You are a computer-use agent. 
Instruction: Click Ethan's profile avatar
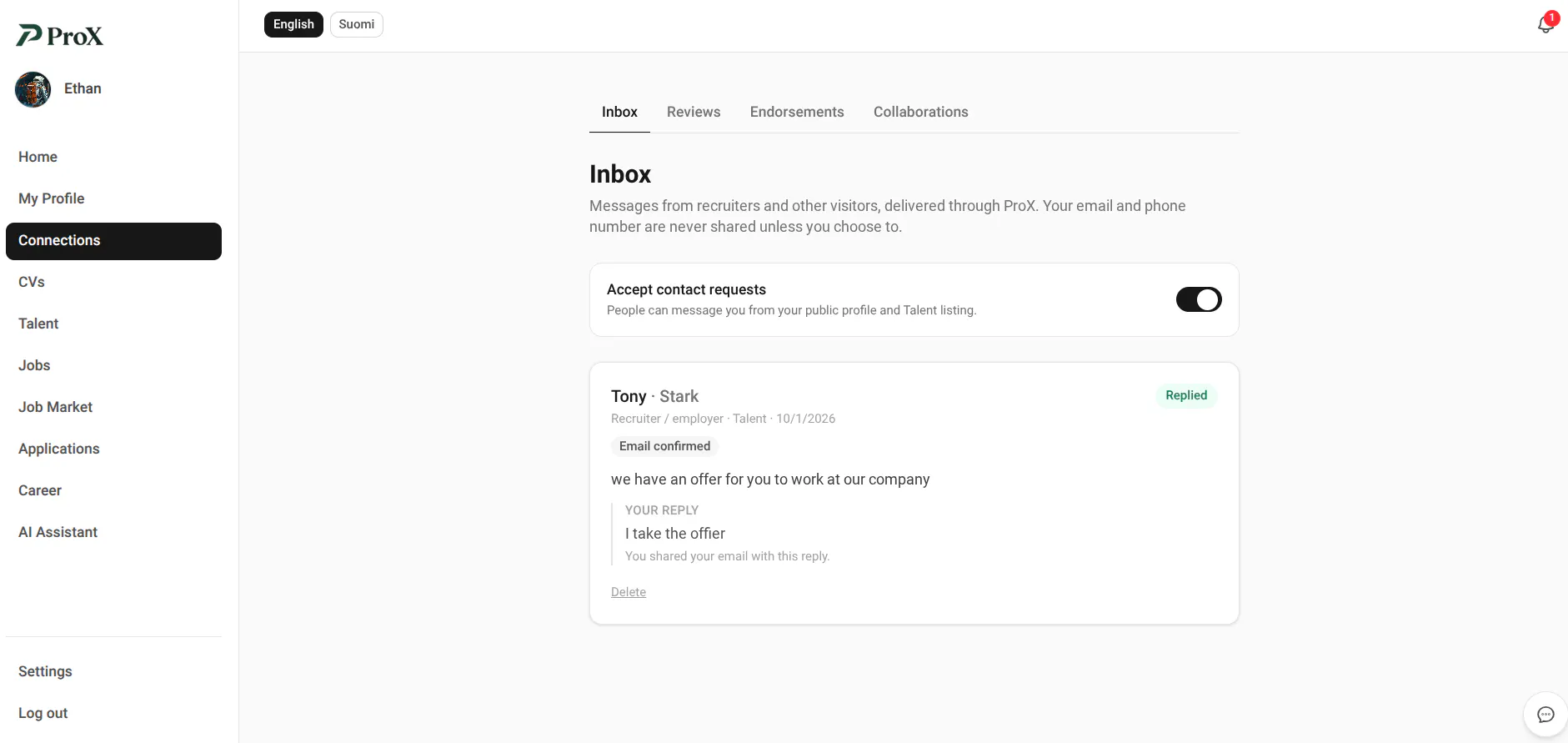coord(33,89)
